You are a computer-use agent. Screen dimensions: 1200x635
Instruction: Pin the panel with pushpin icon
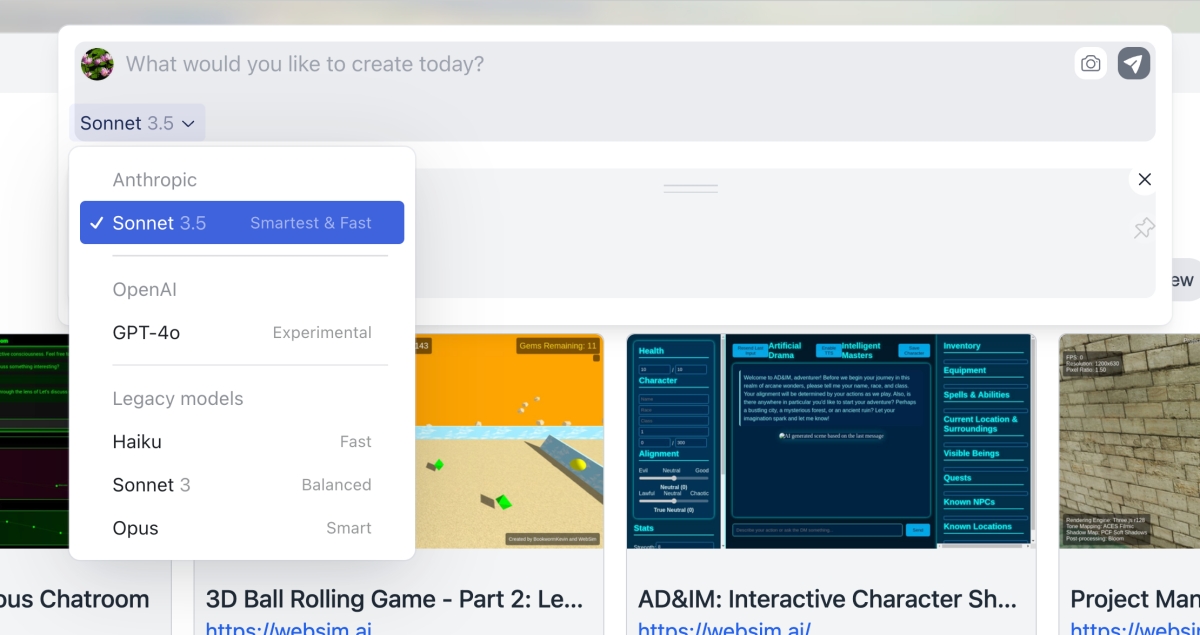click(x=1144, y=228)
